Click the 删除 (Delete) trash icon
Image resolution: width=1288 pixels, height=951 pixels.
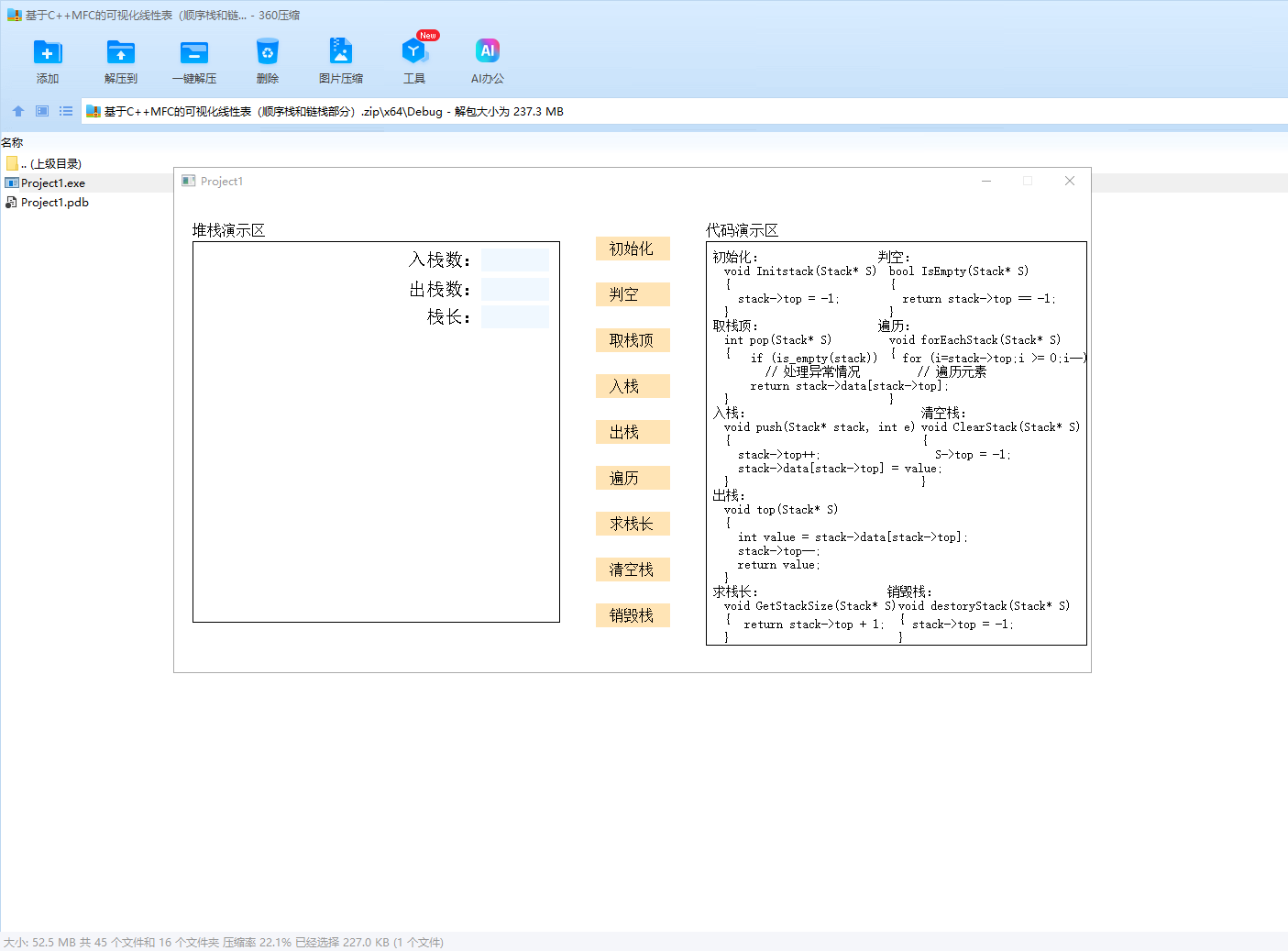(268, 53)
